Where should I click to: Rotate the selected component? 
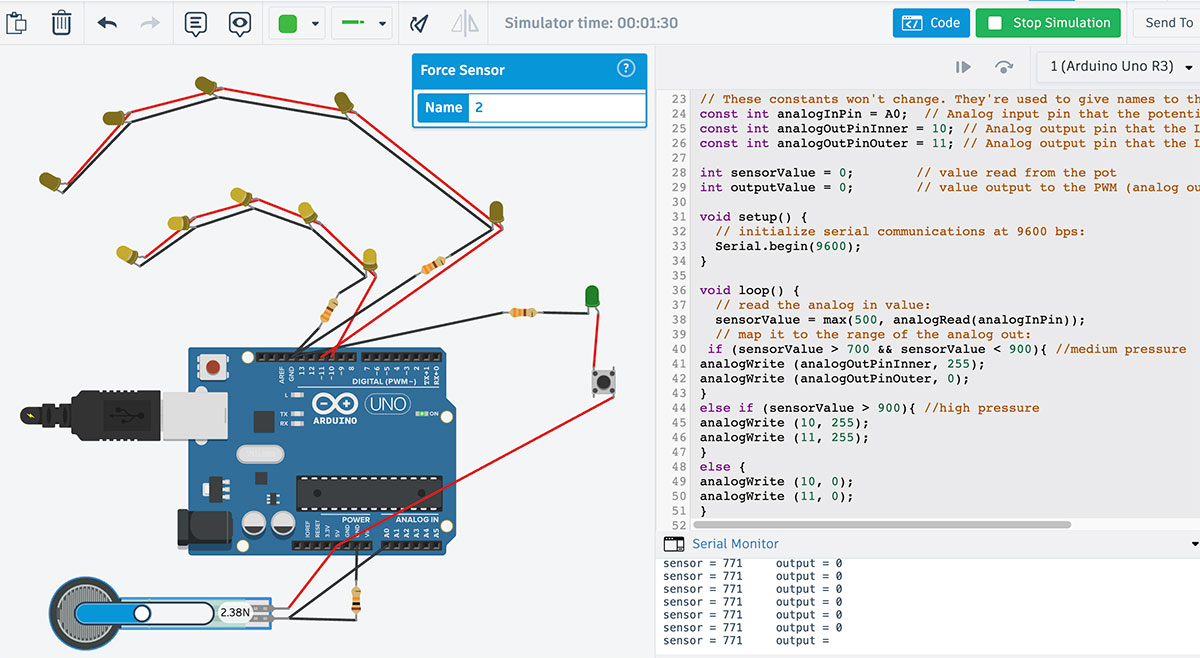420,23
